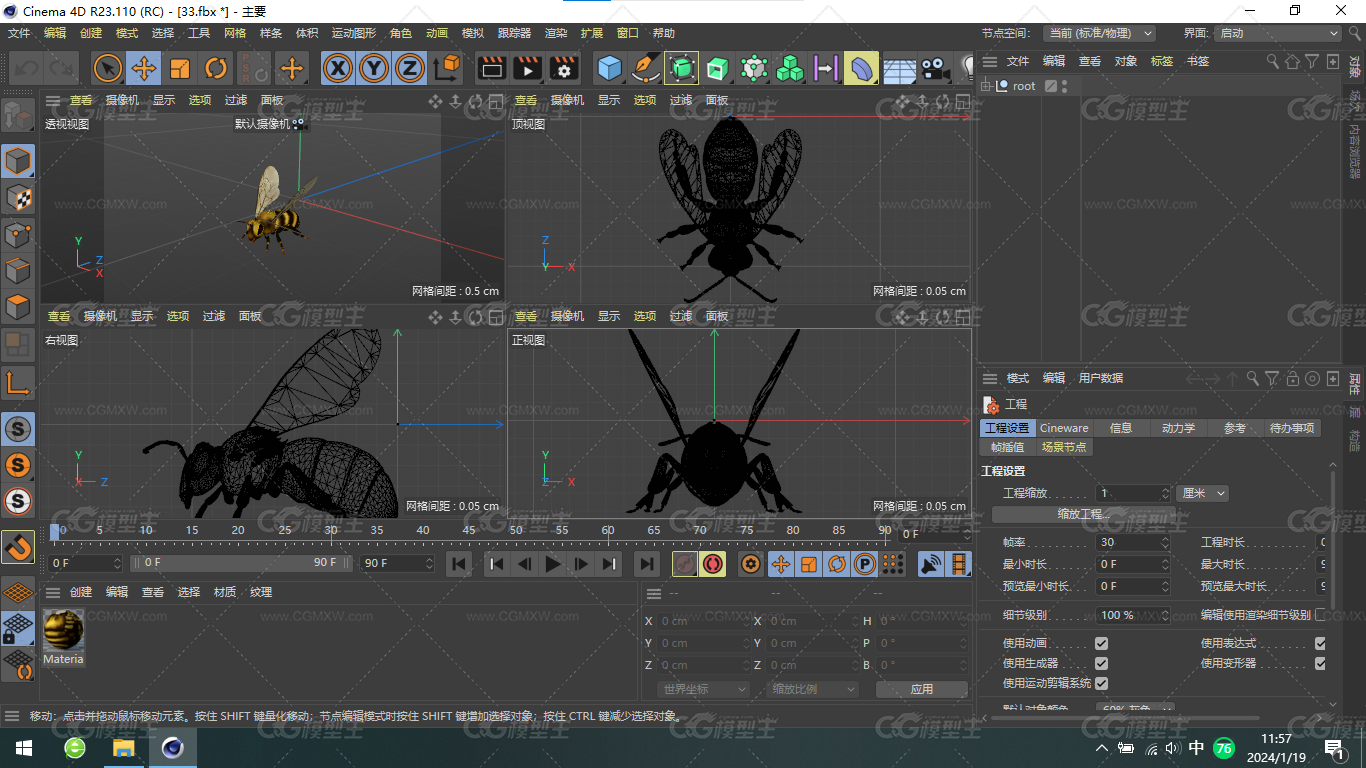The width and height of the screenshot is (1366, 768).
Task: Open the Subdivision Surface generator icon
Action: (x=682, y=69)
